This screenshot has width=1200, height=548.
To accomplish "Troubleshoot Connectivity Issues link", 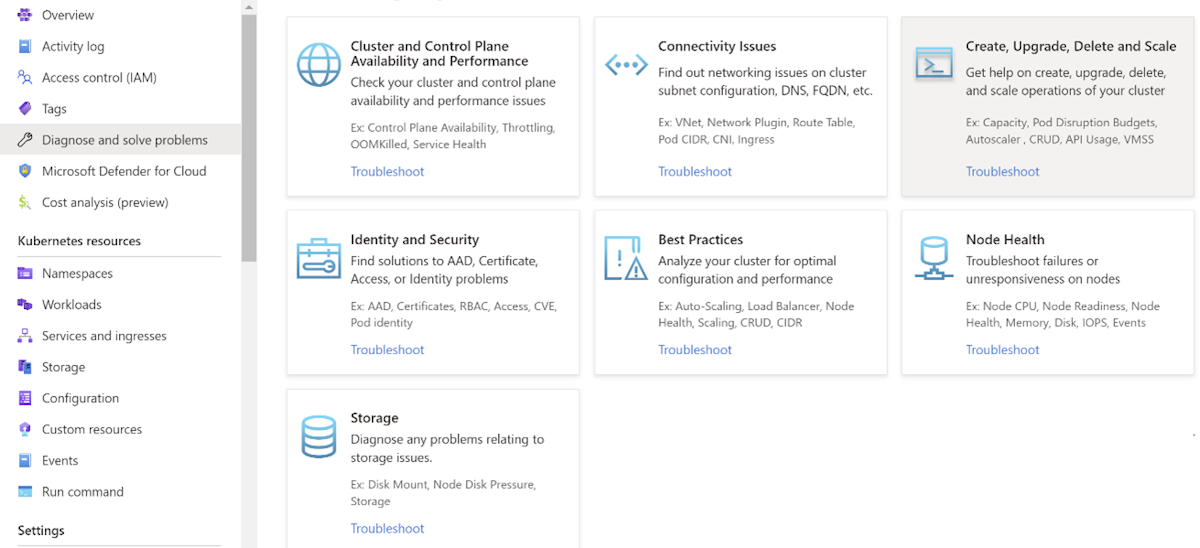I will [695, 172].
